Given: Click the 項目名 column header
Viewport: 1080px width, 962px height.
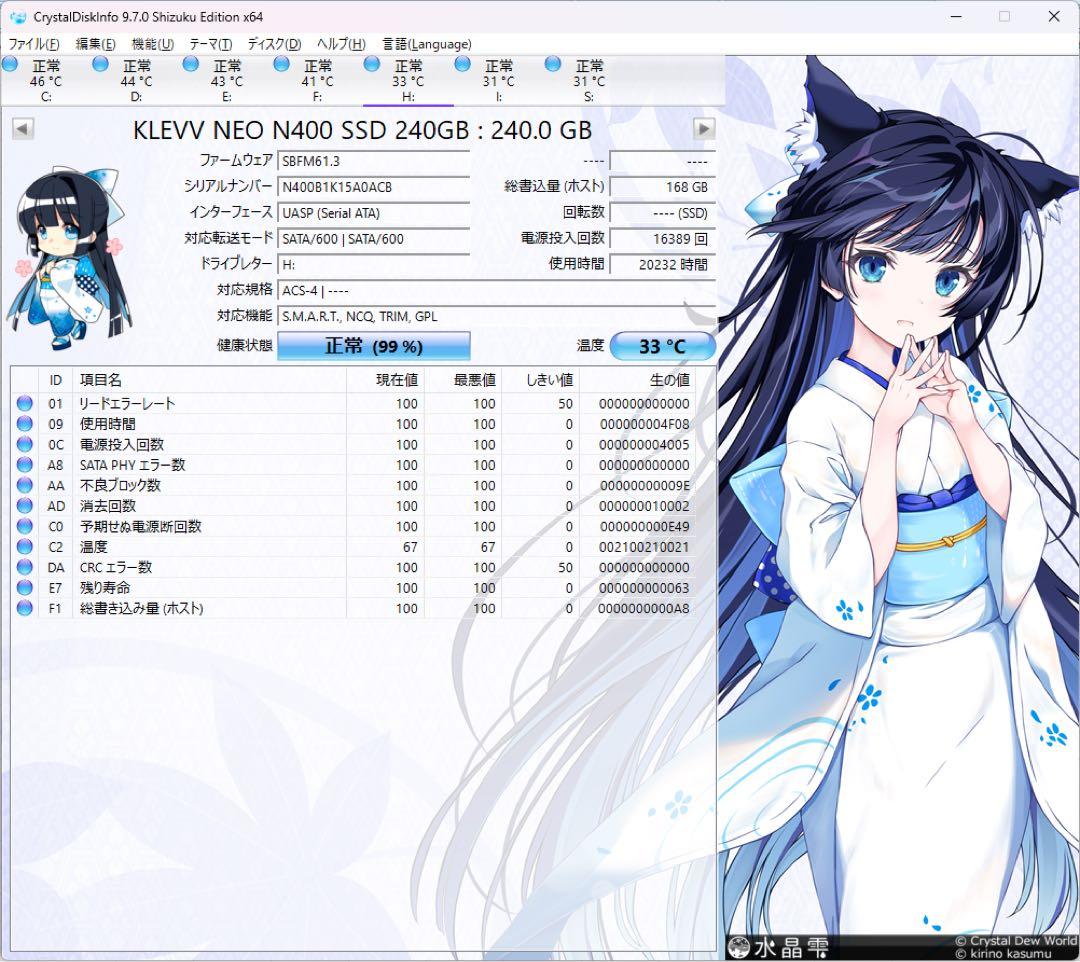Looking at the screenshot, I should 209,380.
